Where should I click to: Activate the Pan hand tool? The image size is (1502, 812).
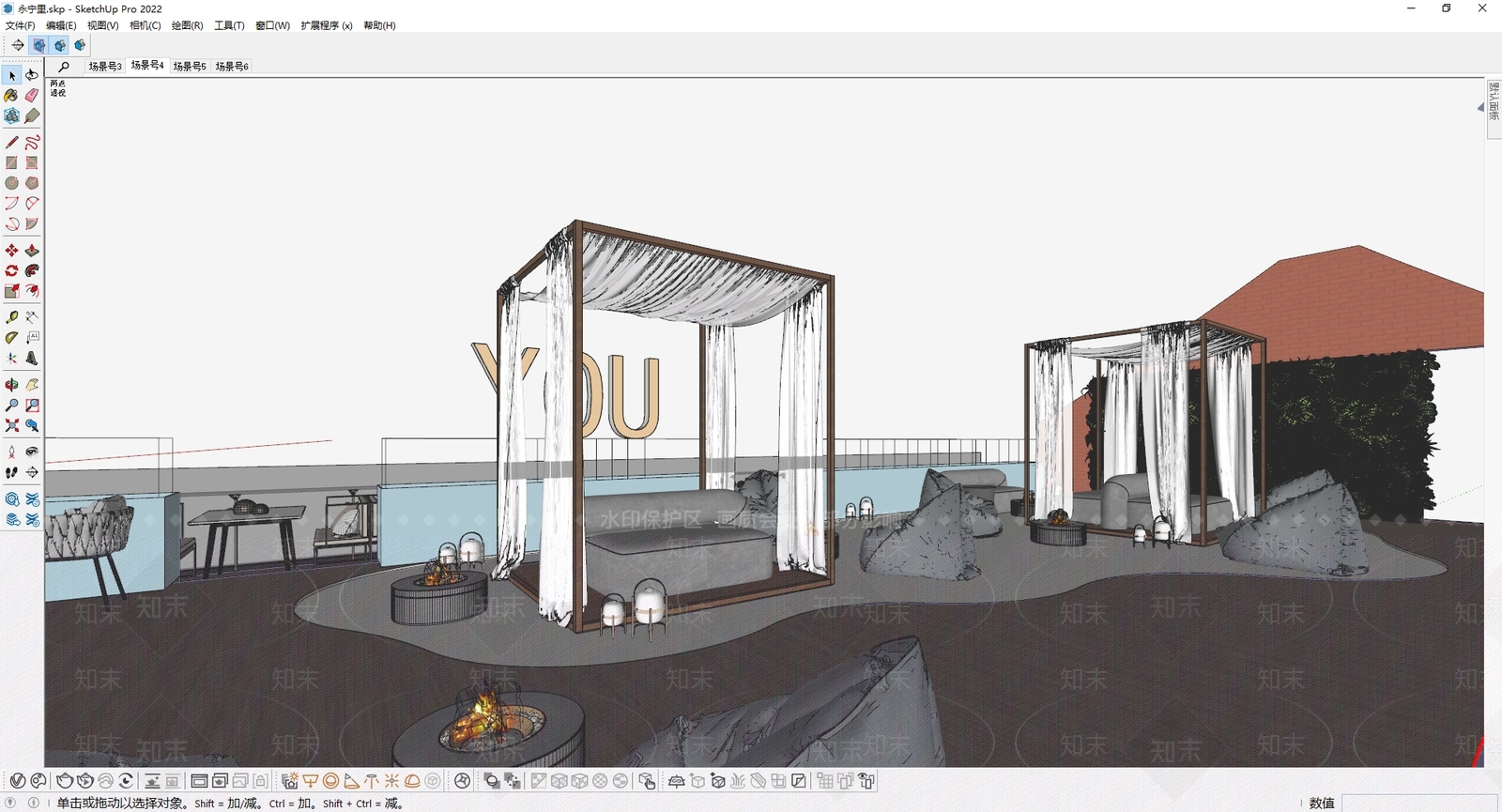32,385
